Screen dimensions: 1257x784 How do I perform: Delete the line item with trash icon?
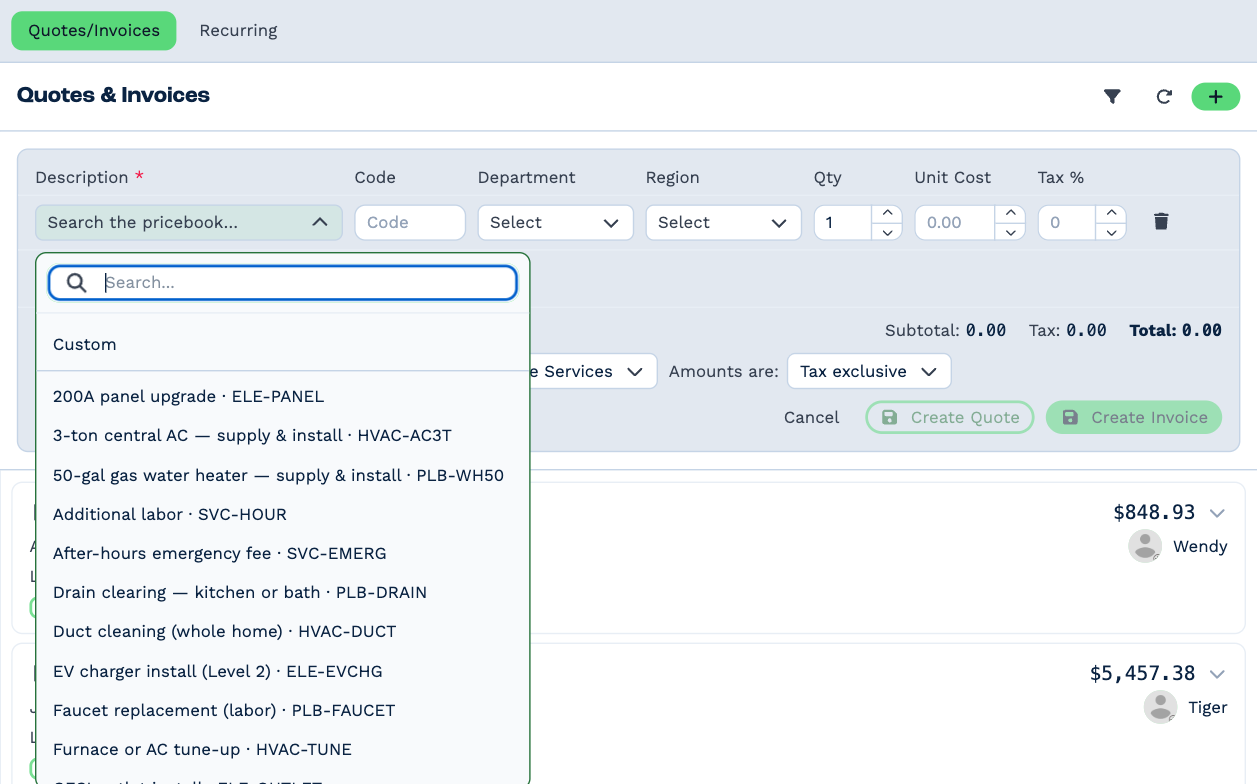coord(1161,222)
